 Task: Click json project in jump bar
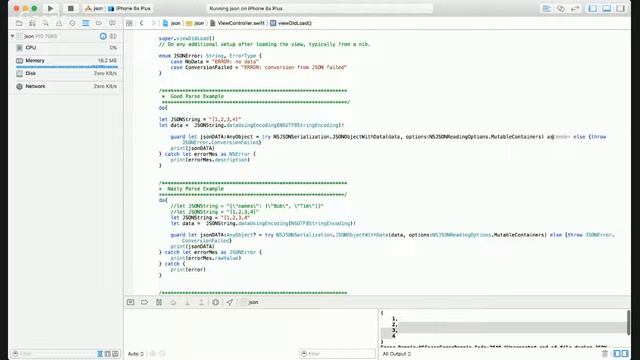(x=171, y=23)
